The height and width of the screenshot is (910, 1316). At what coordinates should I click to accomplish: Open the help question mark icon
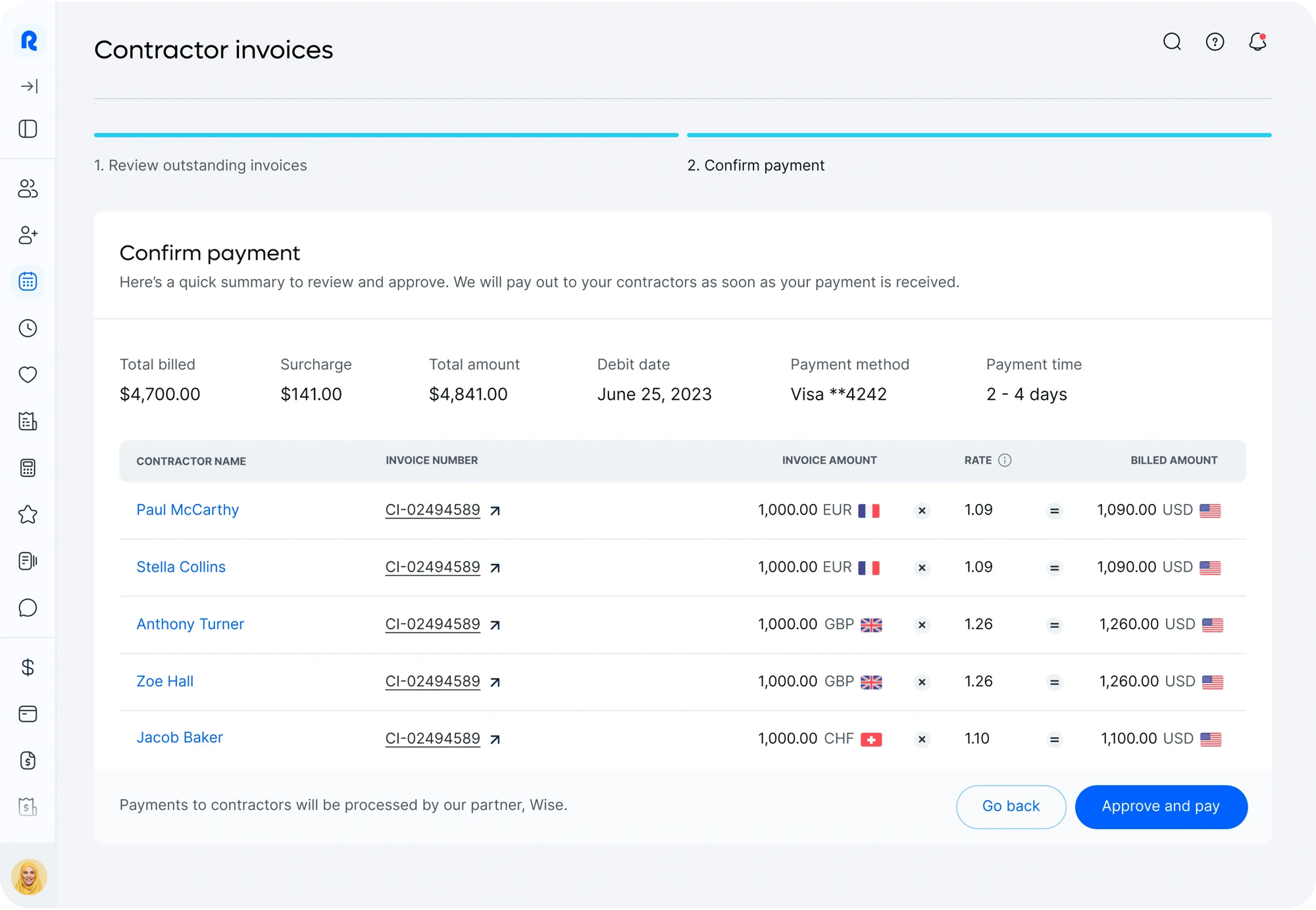[x=1215, y=42]
